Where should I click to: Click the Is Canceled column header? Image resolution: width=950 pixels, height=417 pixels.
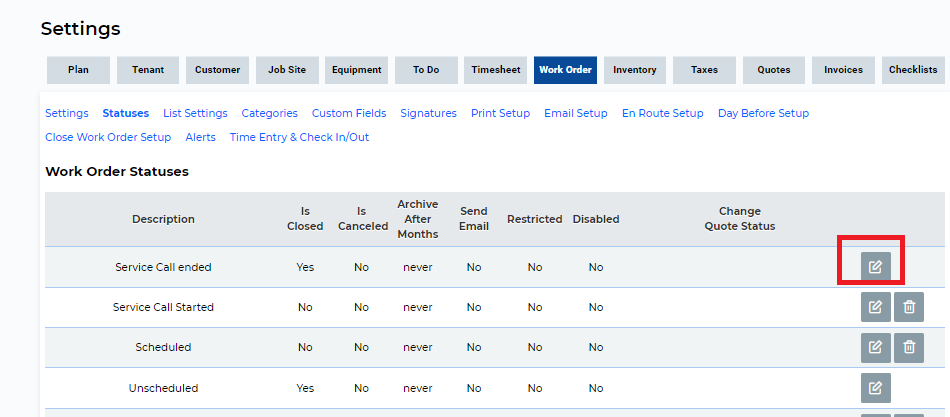(x=363, y=219)
